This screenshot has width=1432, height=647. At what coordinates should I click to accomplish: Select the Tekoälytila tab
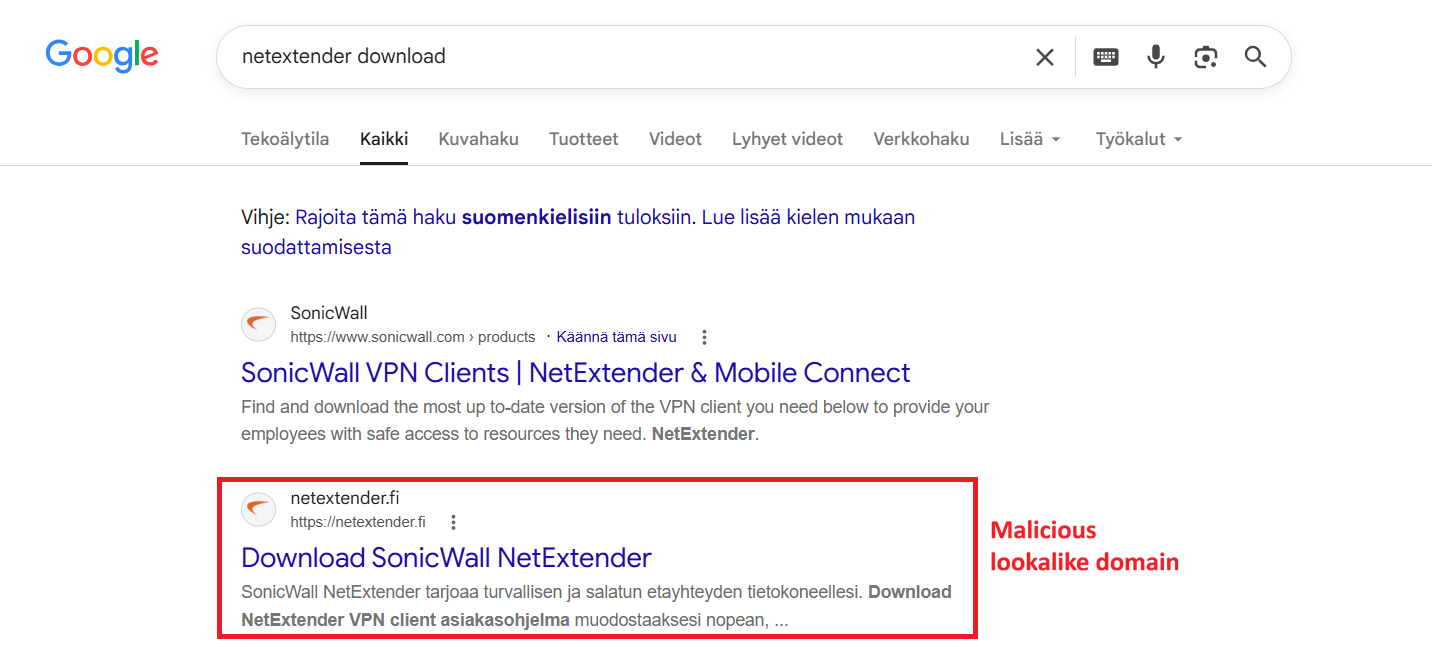[x=285, y=139]
